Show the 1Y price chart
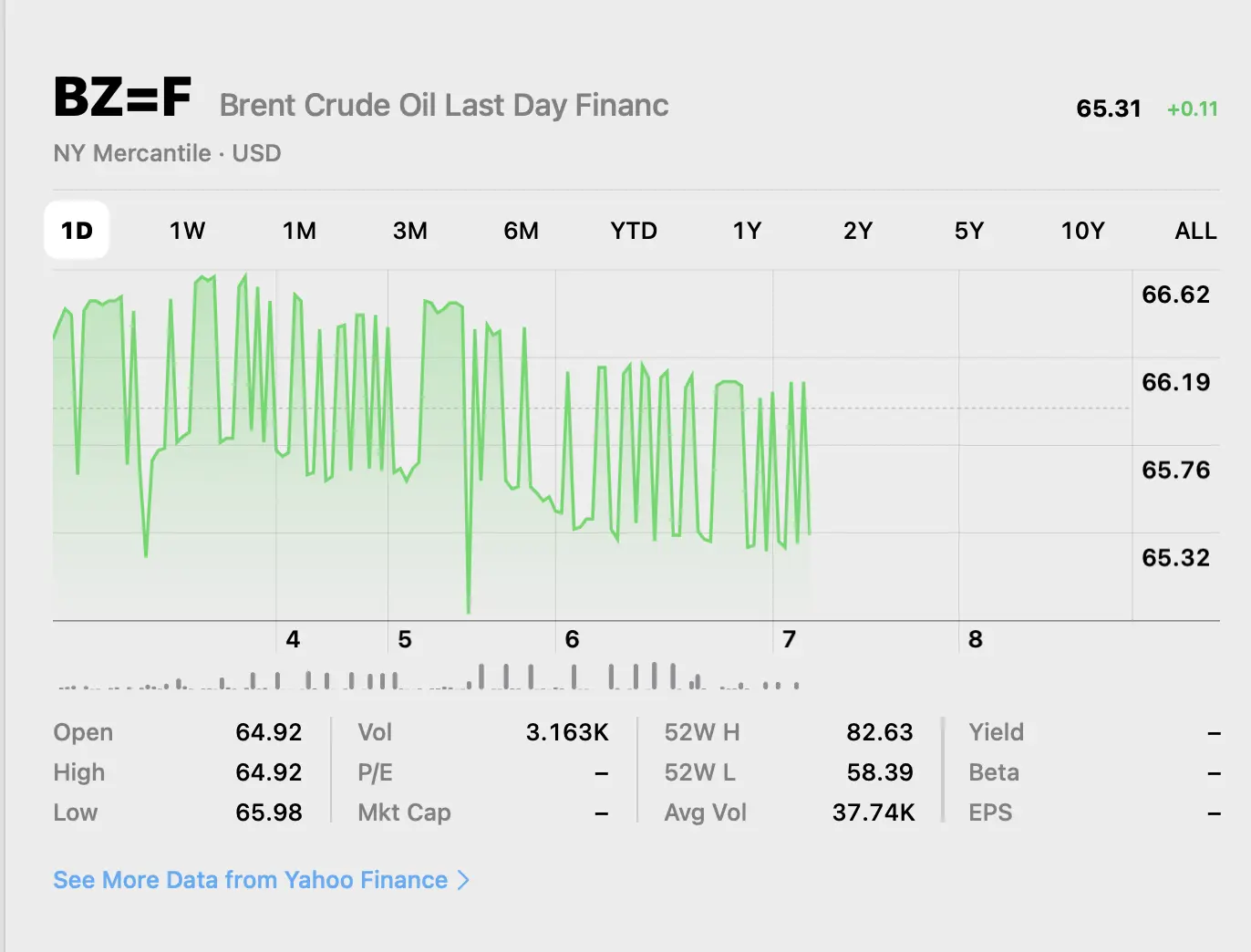 pos(747,231)
